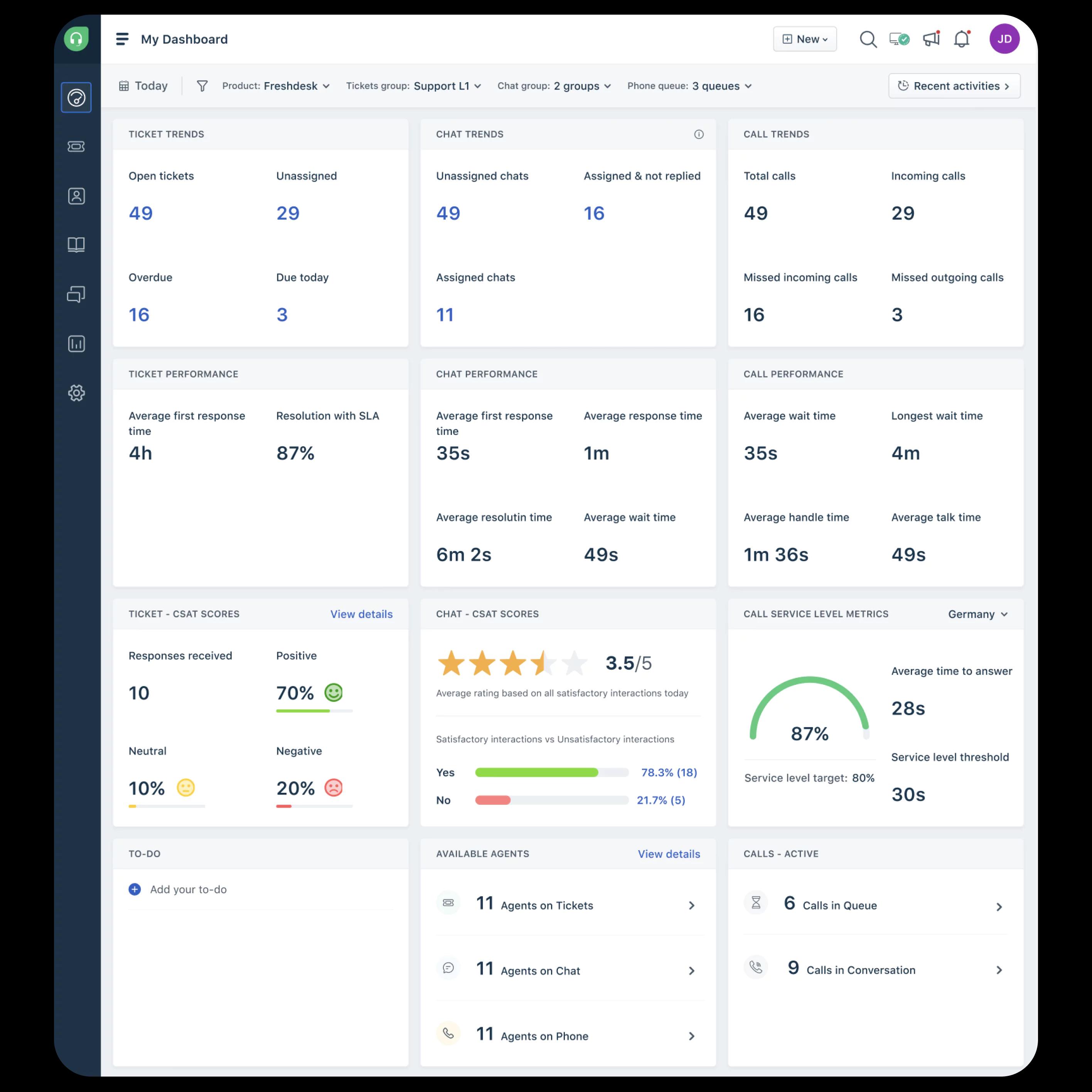Click the My Dashboard title
Viewport: 1092px width, 1092px height.
click(x=184, y=39)
